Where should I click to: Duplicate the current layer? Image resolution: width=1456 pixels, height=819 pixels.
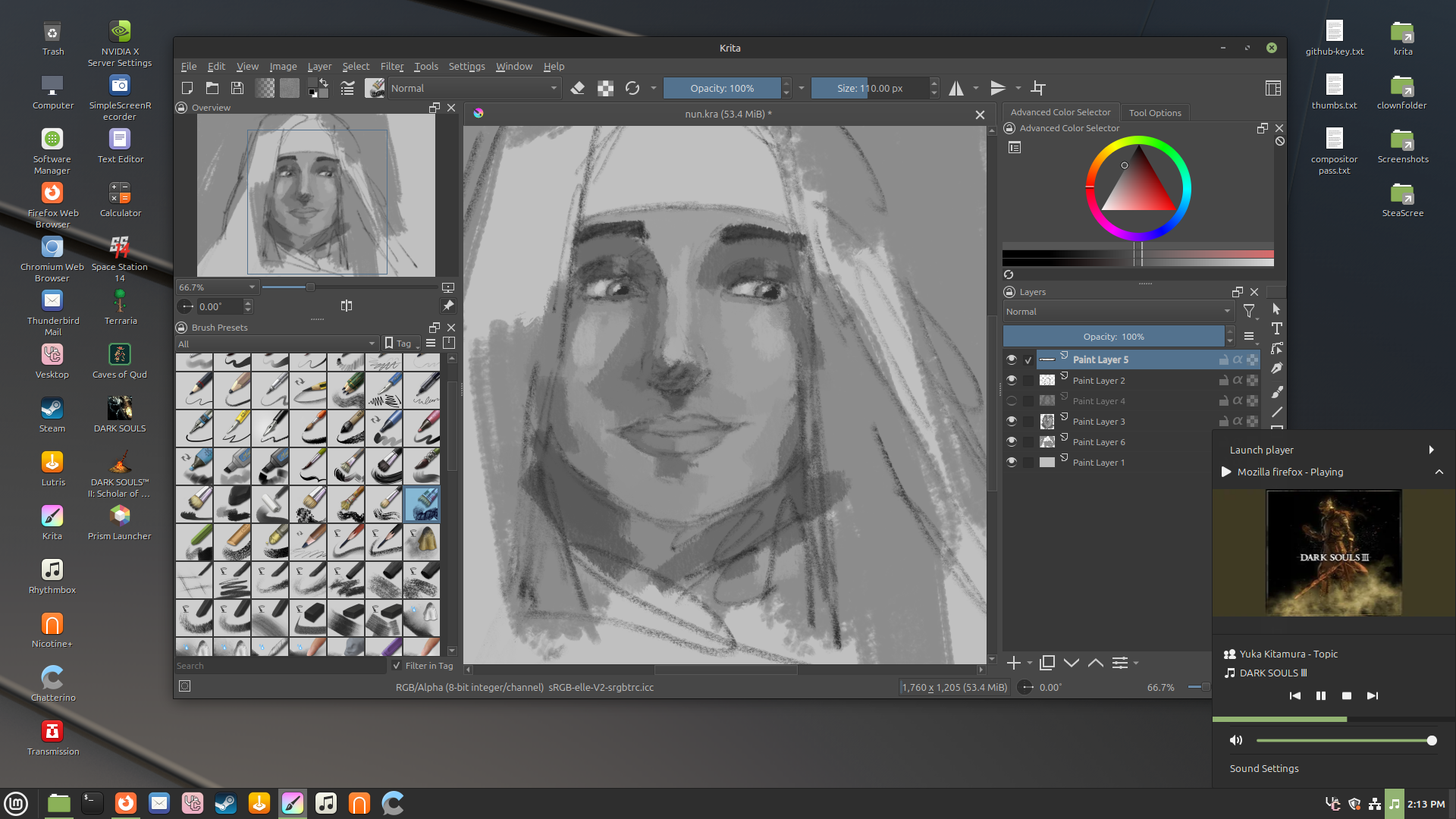point(1047,663)
